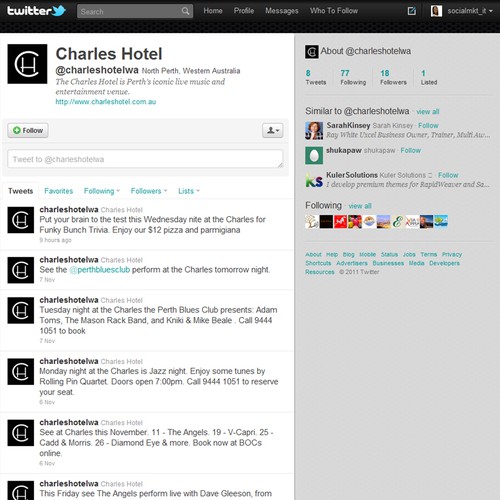Open Profile in the top navigation
Viewport: 500px width, 500px height.
click(x=244, y=11)
